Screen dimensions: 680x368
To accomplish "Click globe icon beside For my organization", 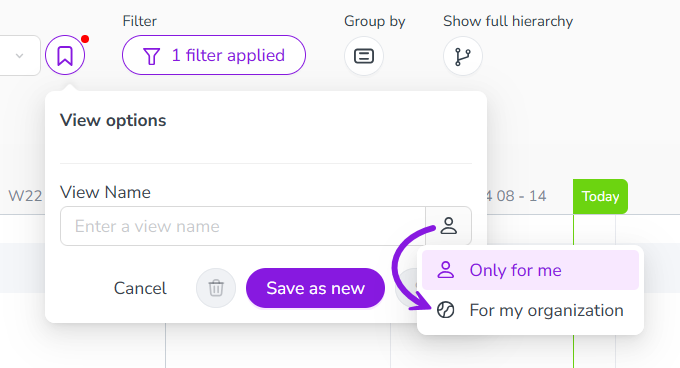I will (x=445, y=310).
